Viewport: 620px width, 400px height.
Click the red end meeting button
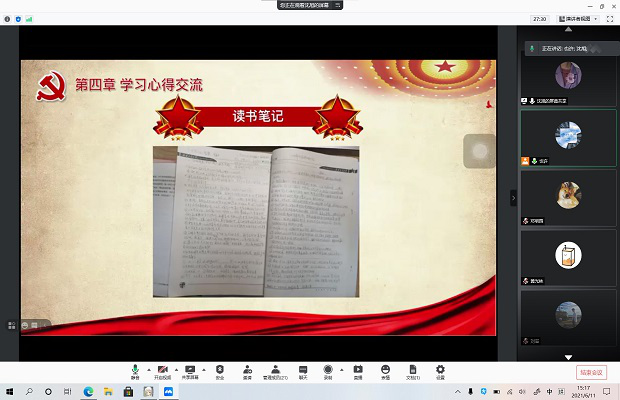tap(591, 372)
